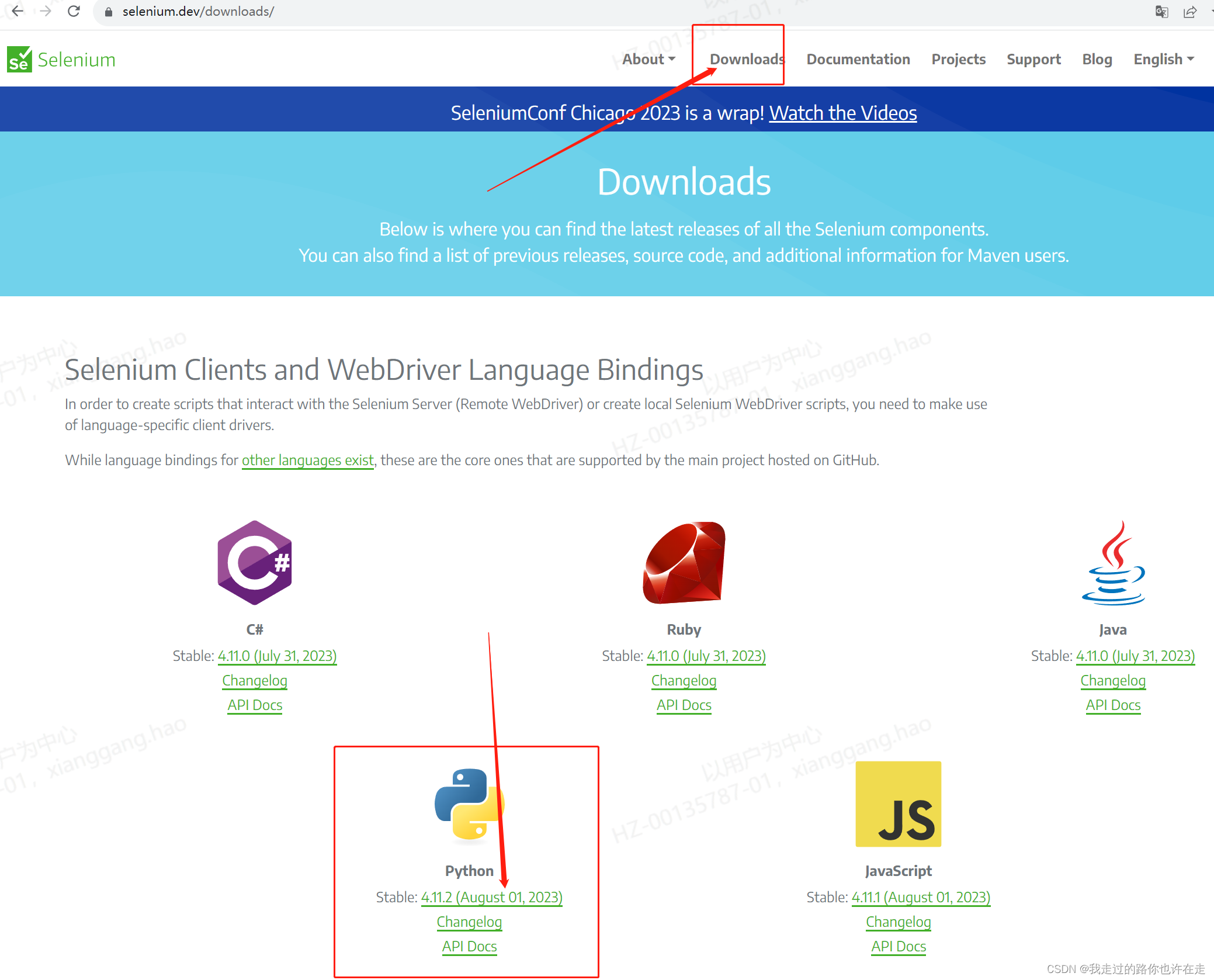Open Python stable release 4.11.2 link

(x=491, y=897)
